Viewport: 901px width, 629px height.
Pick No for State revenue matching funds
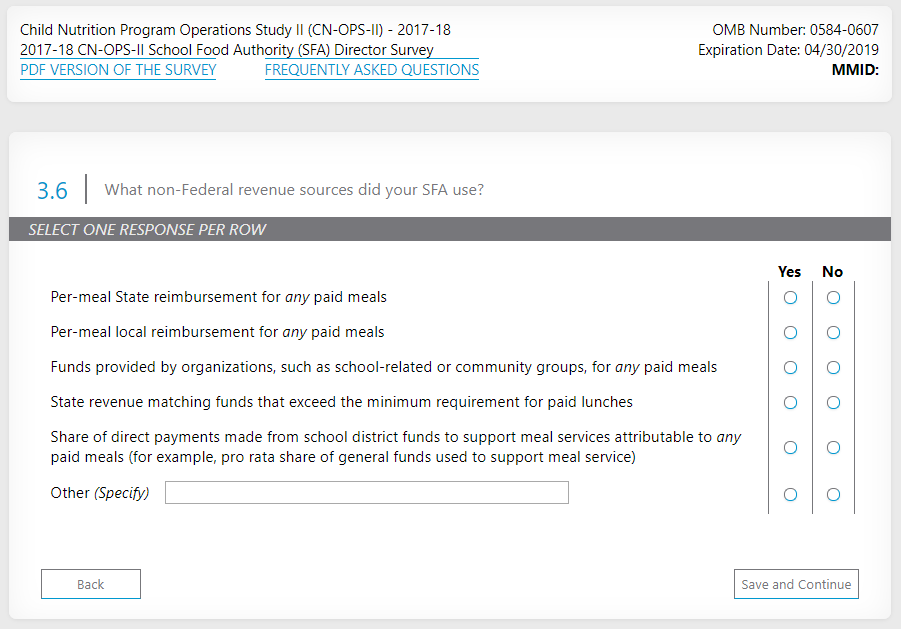tap(833, 403)
